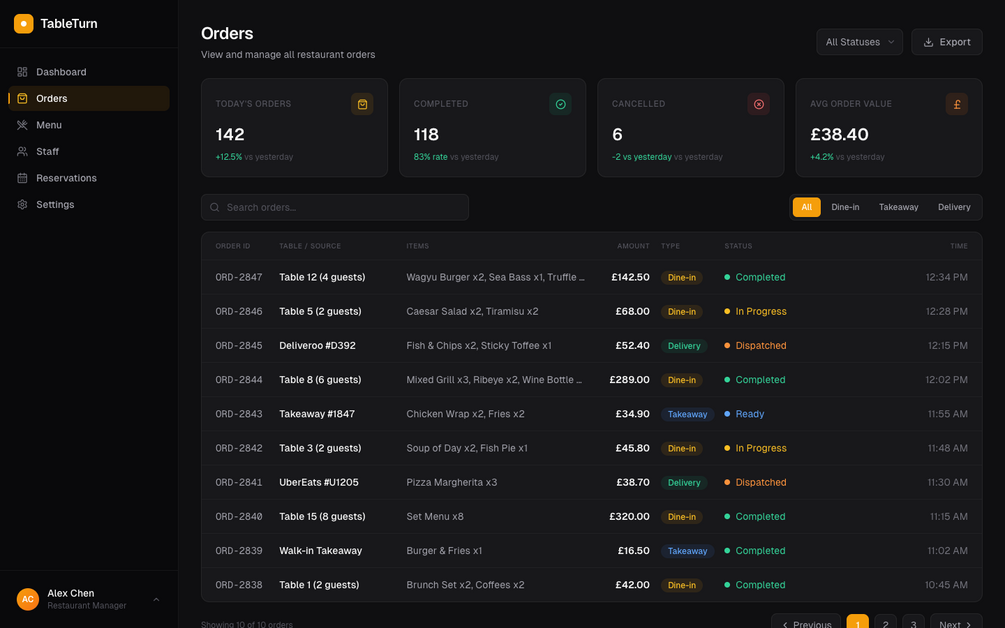Screen dimensions: 1005x628
Task: Click the Settings gear icon in sidebar
Action: click(22, 204)
